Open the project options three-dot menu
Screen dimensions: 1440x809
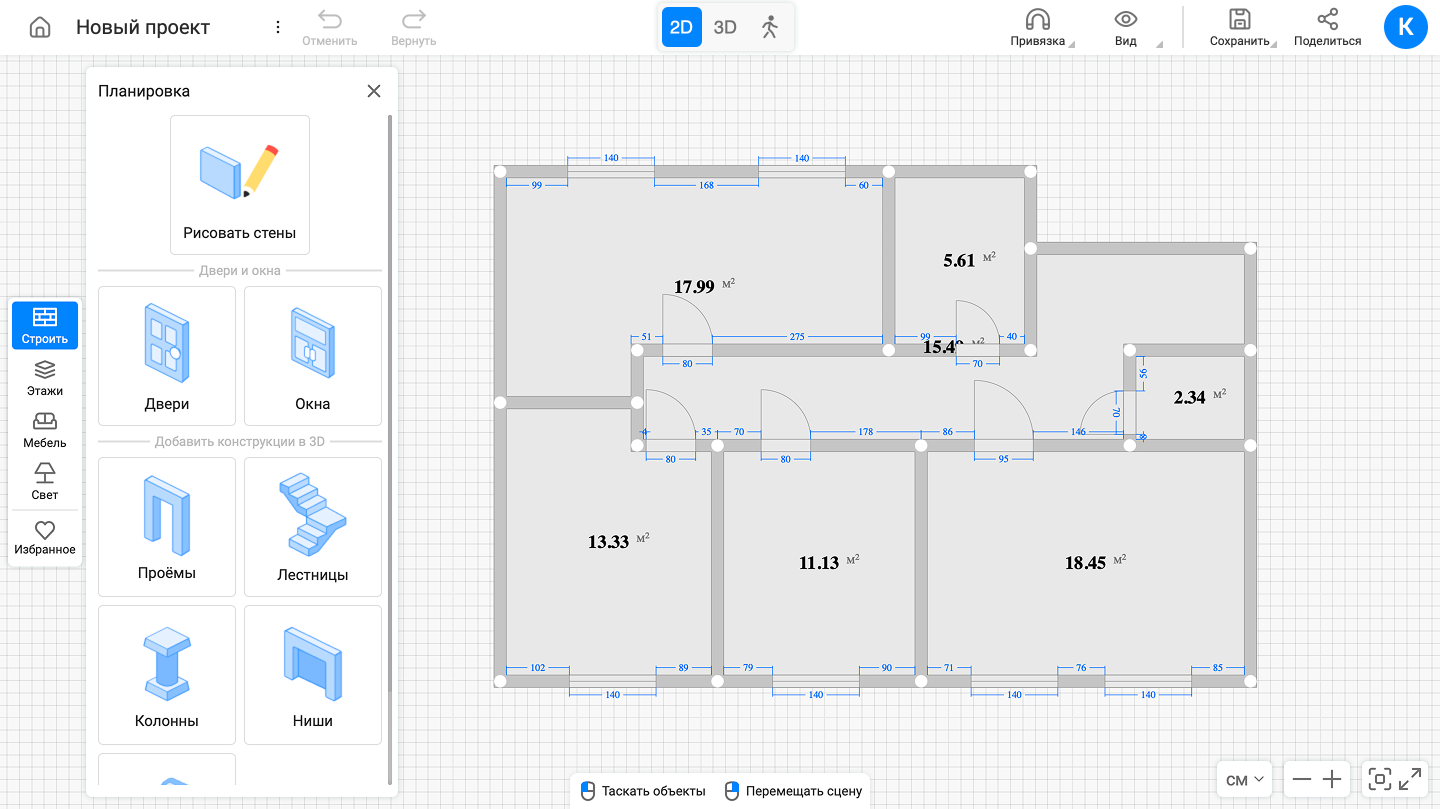[x=278, y=27]
